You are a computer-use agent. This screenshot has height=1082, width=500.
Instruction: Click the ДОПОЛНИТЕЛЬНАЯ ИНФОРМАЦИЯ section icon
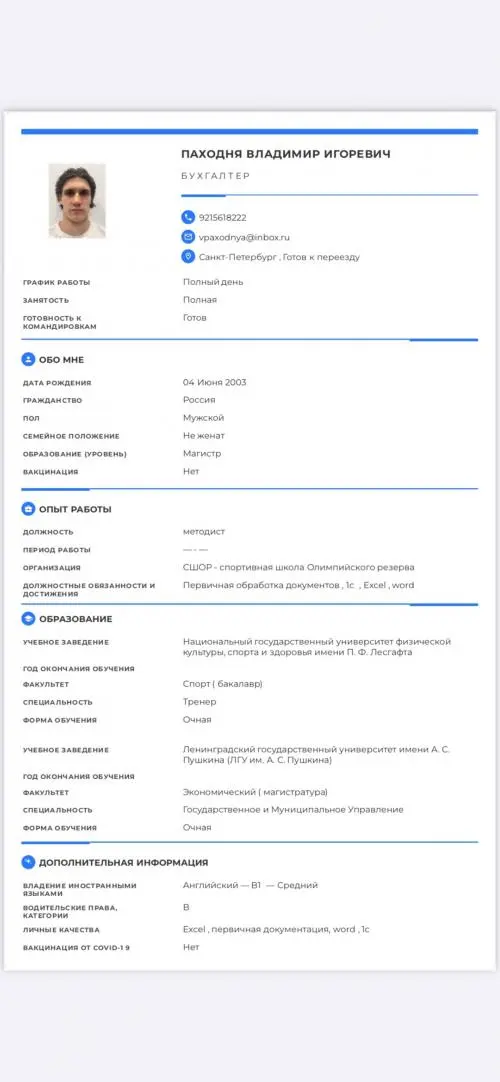[x=28, y=863]
